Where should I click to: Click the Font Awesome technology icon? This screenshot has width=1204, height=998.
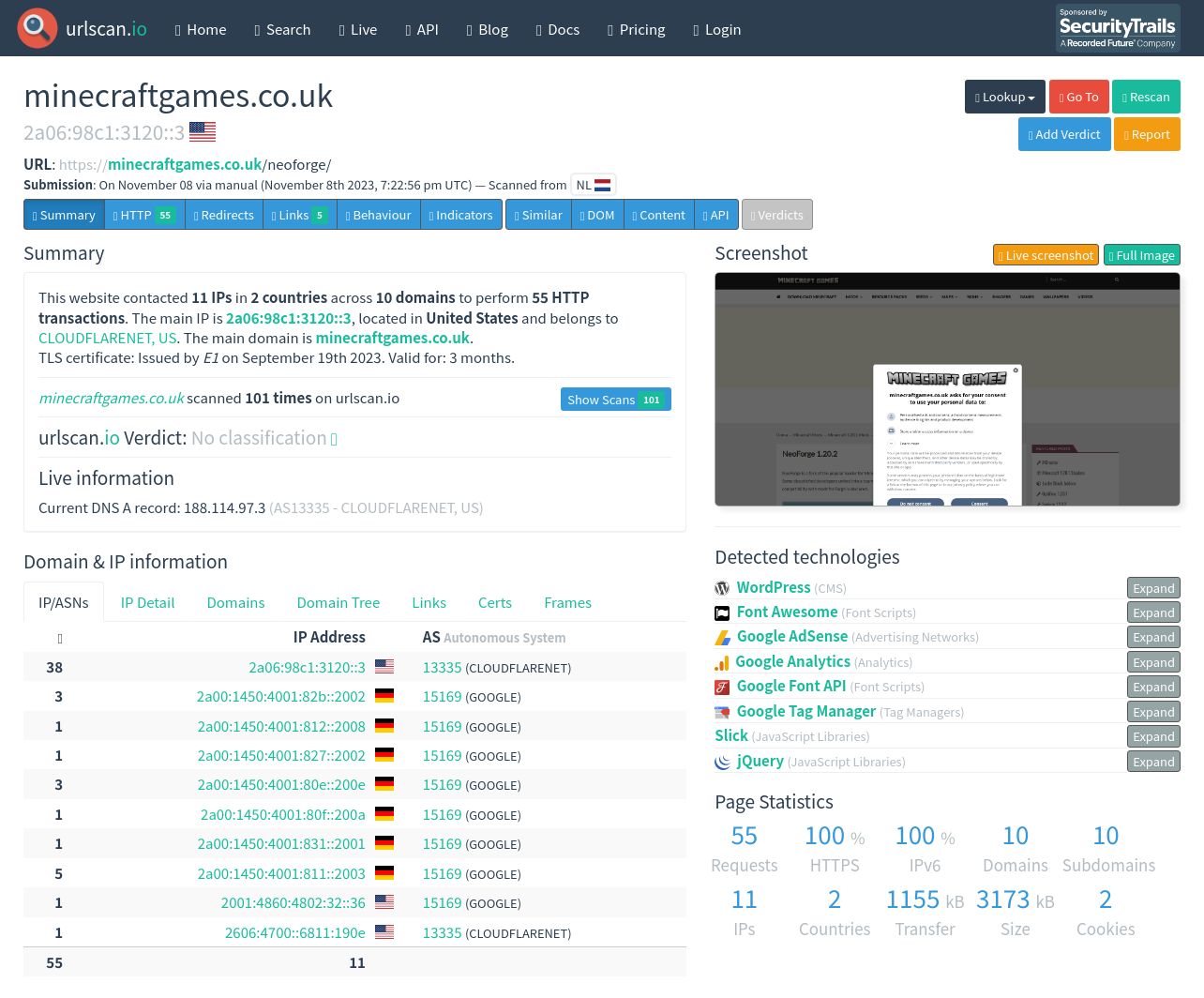[722, 612]
